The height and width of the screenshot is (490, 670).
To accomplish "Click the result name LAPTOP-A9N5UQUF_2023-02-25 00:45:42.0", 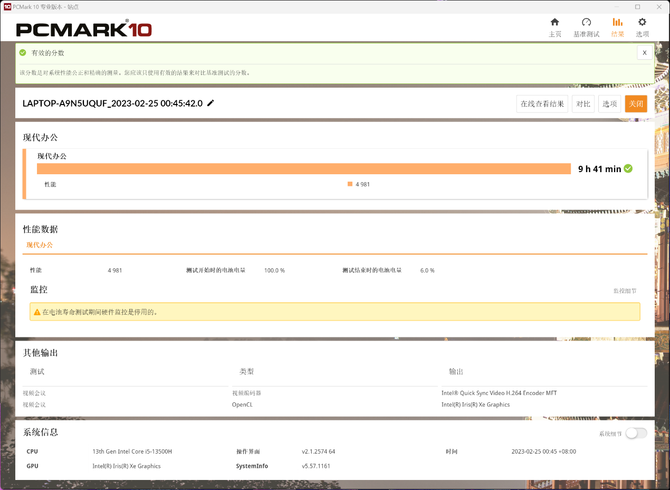I will pos(112,103).
